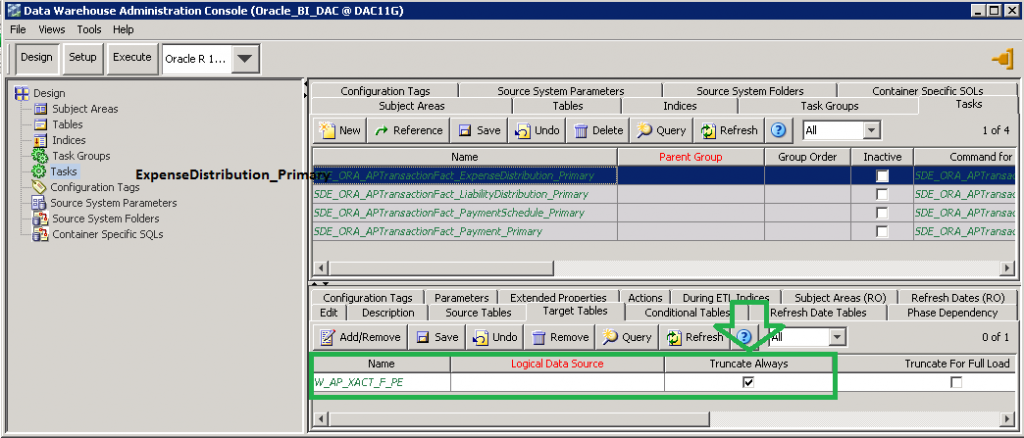The height and width of the screenshot is (438, 1024).
Task: Open the Oracle R container dropdown
Action: (x=244, y=59)
